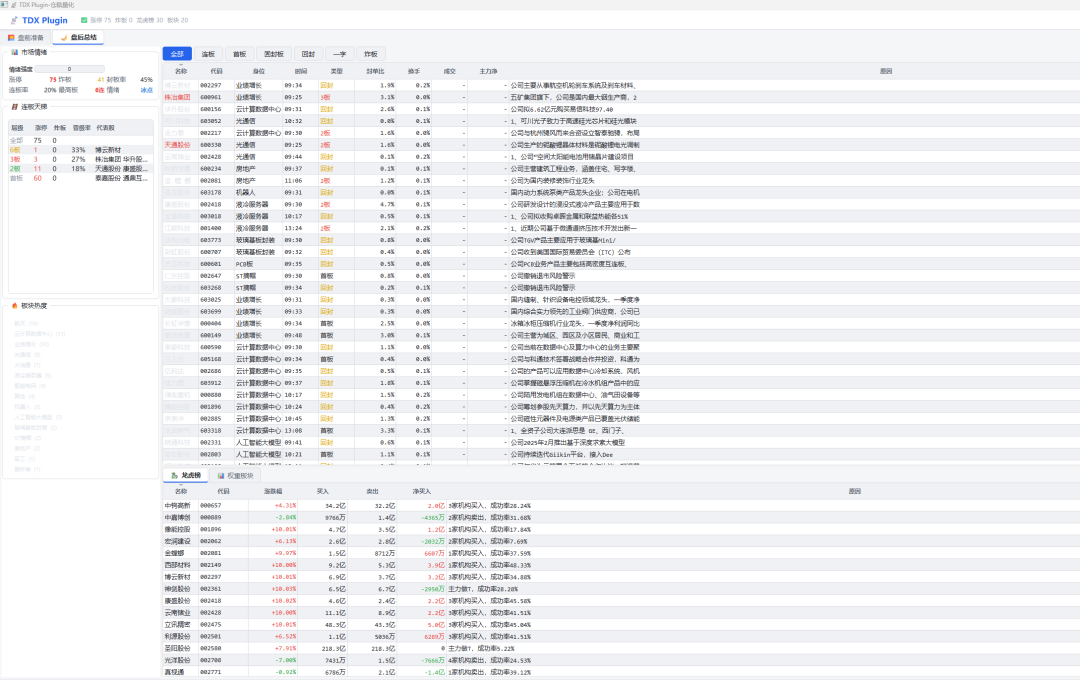This screenshot has width=1080, height=682.
Task: Click the 情绪强度 progress bar
Action: [70, 69]
